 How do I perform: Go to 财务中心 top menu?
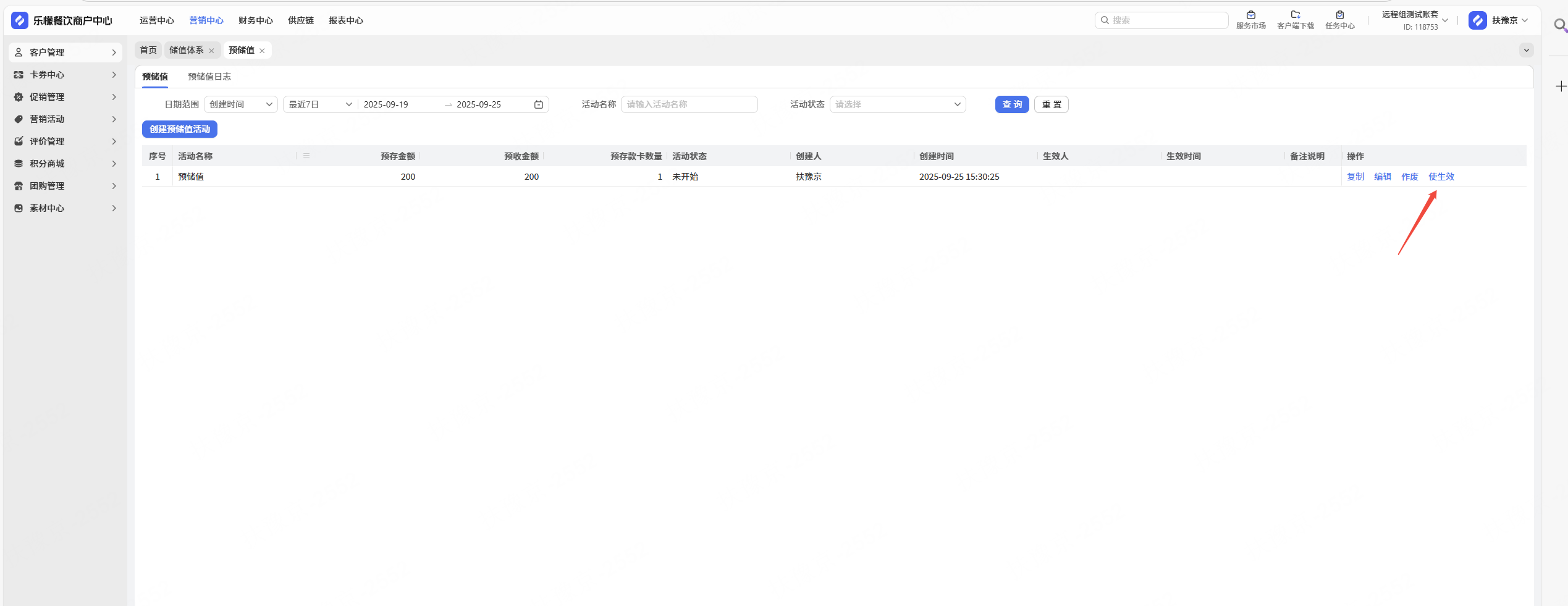(256, 20)
